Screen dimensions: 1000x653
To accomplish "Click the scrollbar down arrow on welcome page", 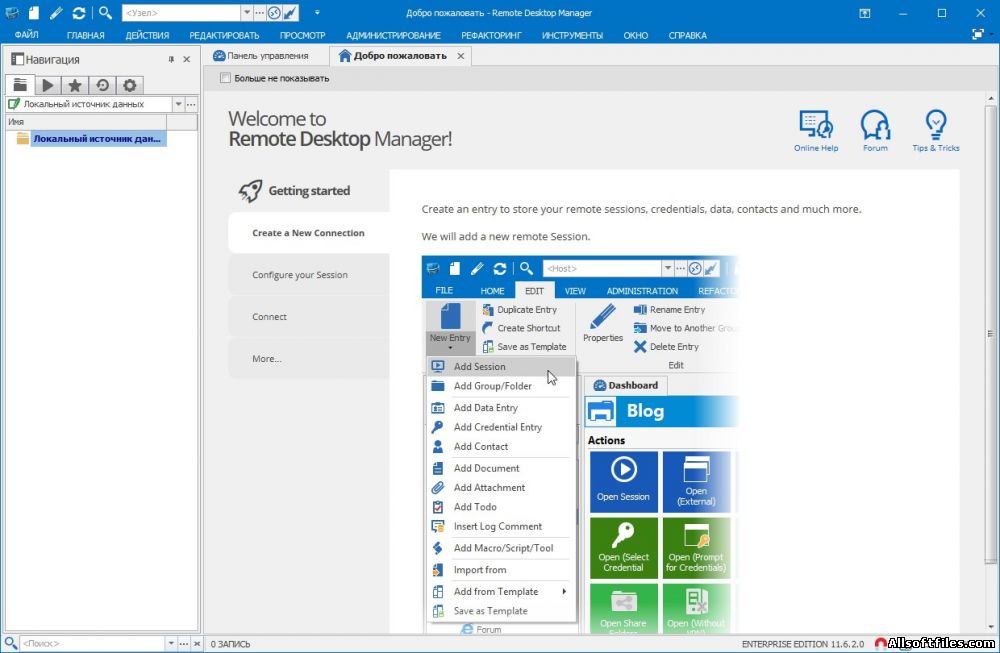I will point(990,627).
